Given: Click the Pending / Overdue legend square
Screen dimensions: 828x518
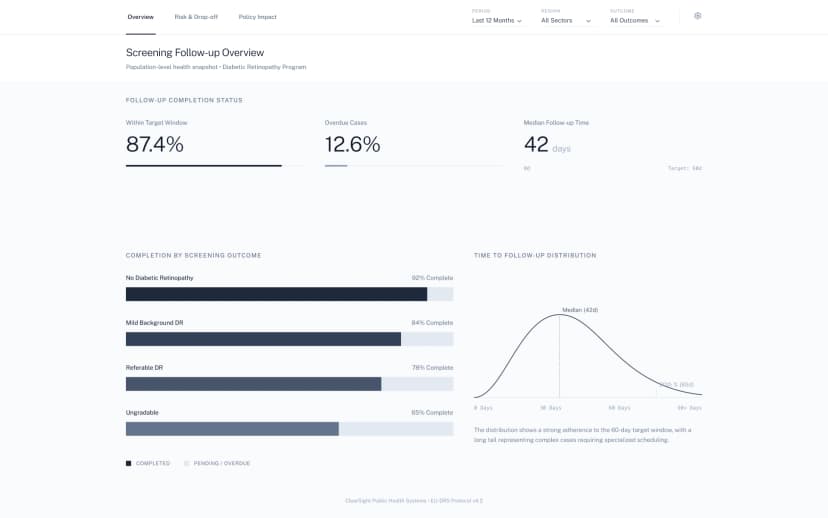Looking at the screenshot, I should point(186,463).
